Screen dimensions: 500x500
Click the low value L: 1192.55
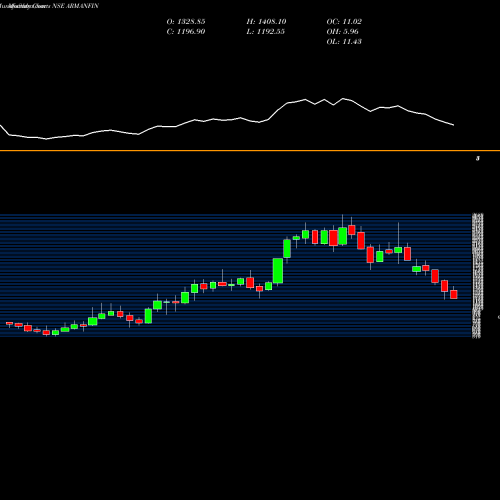265,31
